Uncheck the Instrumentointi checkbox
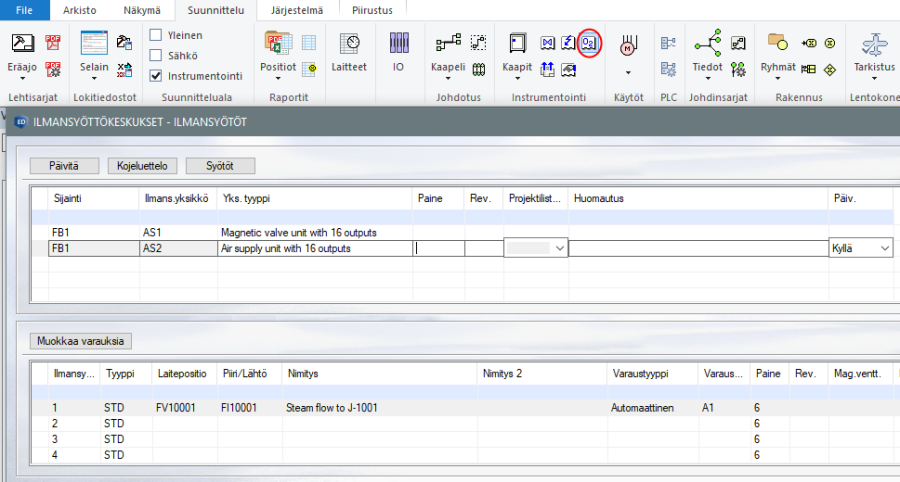 click(156, 75)
